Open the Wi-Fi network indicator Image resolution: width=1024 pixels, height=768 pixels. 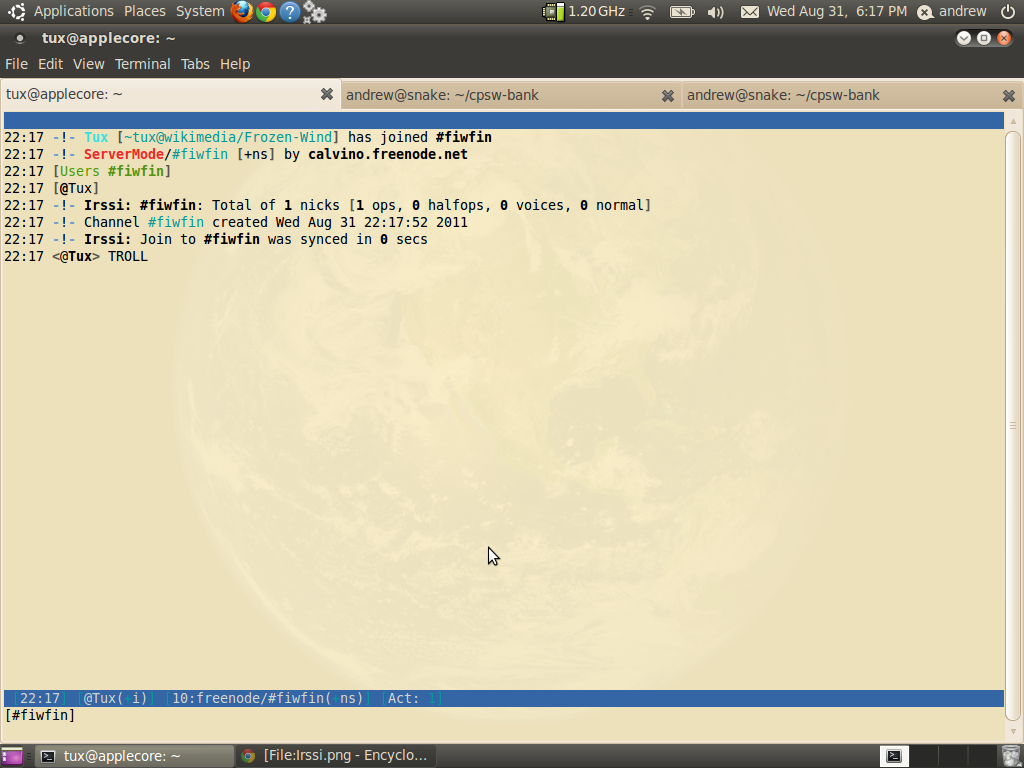[x=647, y=12]
